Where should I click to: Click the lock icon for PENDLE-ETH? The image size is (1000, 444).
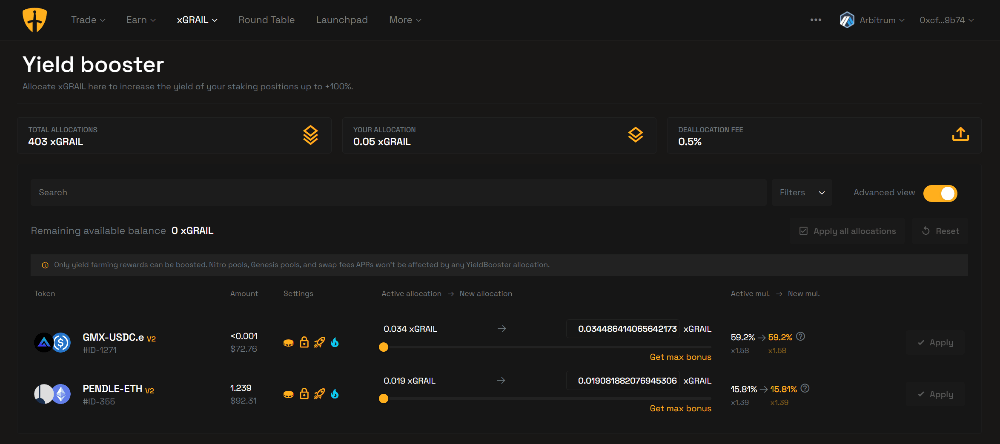coord(304,394)
